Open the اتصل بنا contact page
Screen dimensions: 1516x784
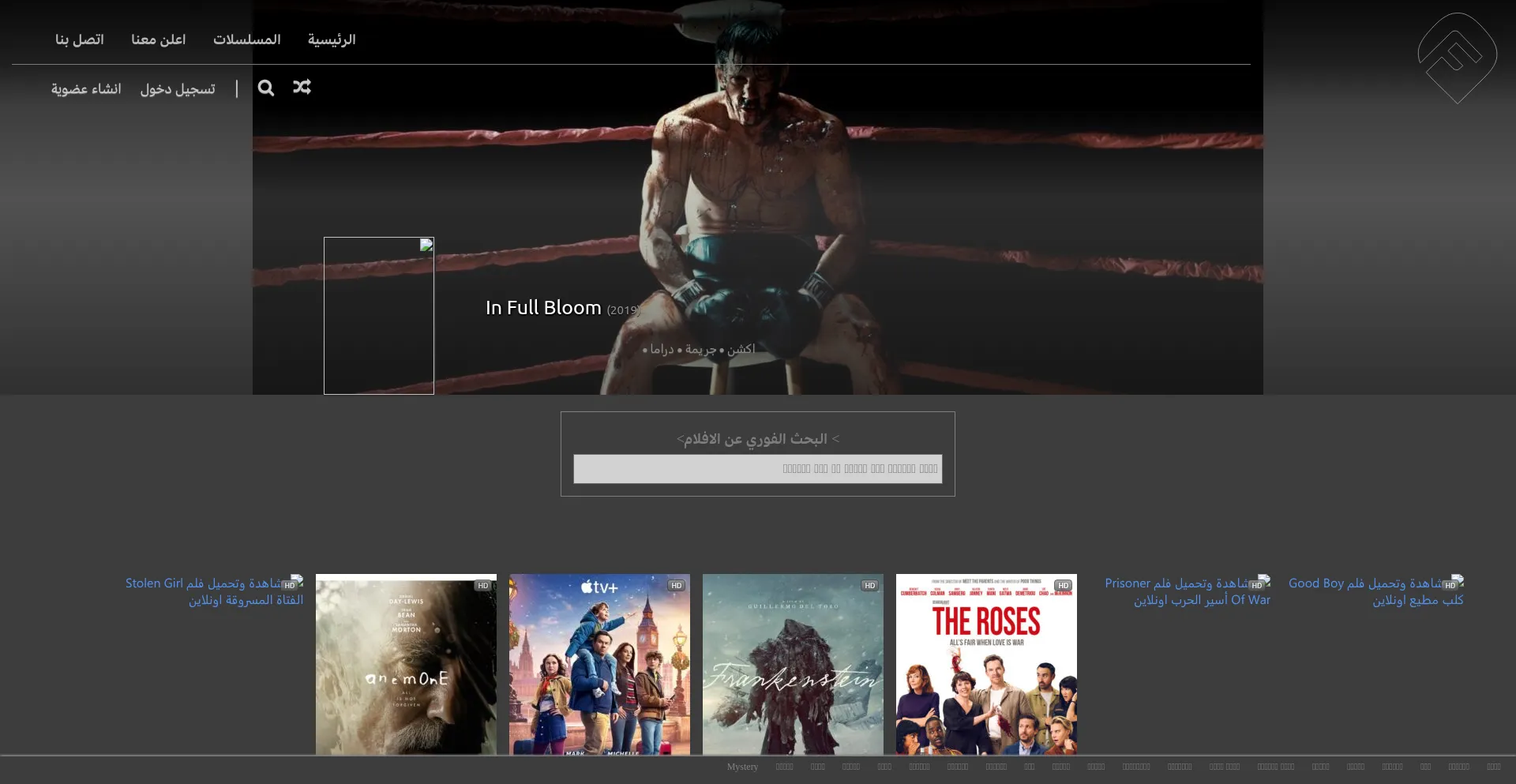pos(79,39)
